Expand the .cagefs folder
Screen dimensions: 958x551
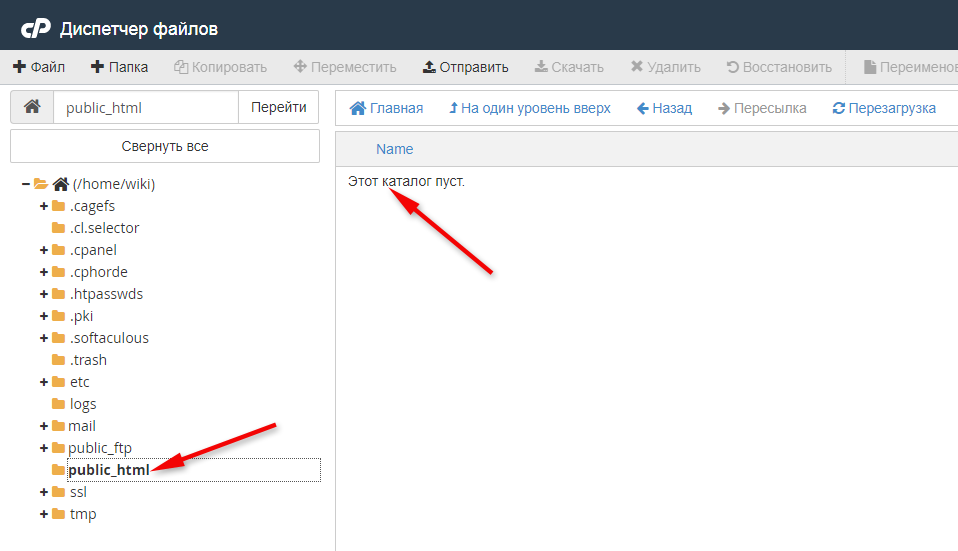[44, 206]
